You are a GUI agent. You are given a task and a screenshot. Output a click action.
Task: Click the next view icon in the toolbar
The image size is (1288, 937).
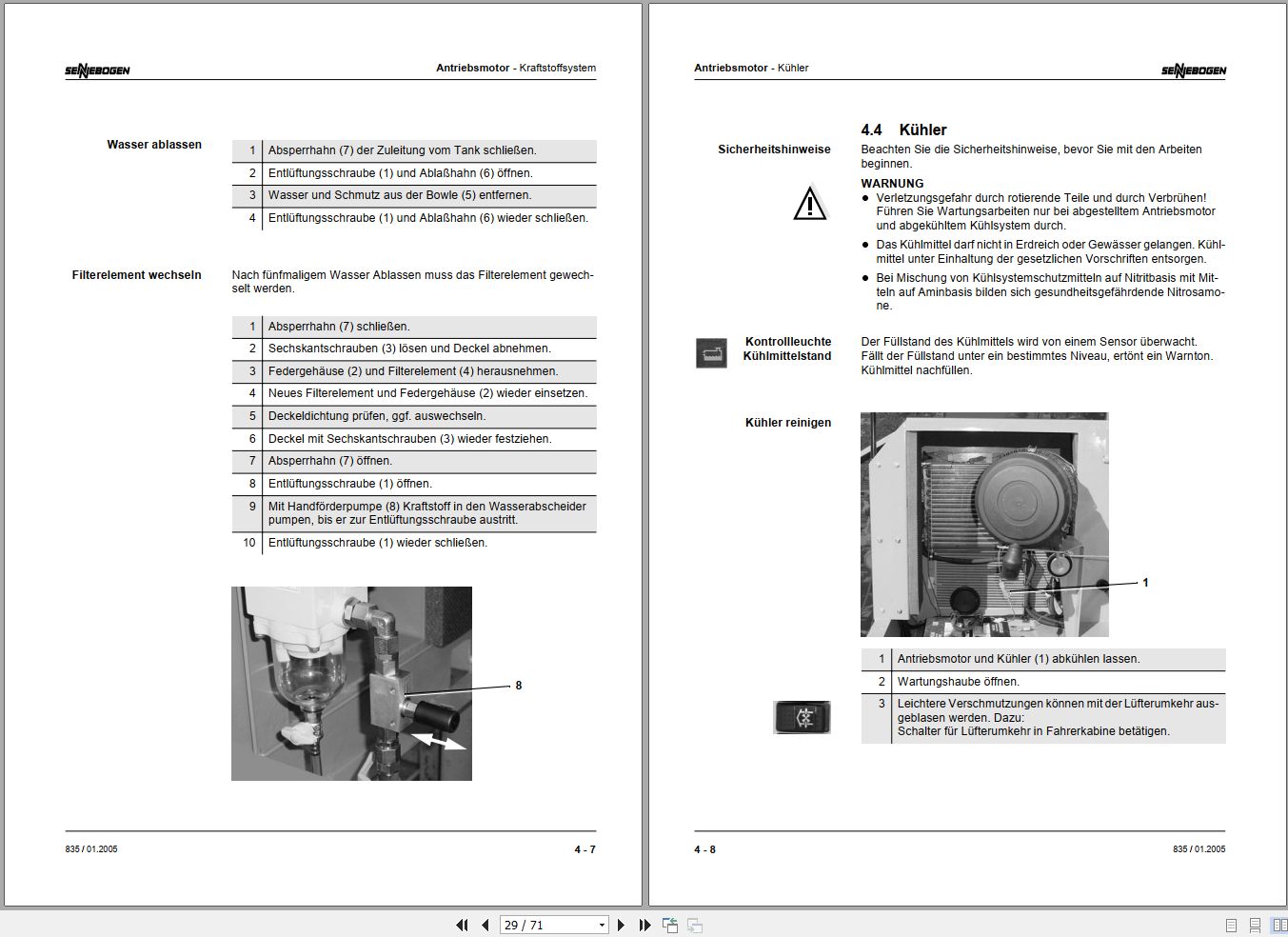(x=693, y=925)
